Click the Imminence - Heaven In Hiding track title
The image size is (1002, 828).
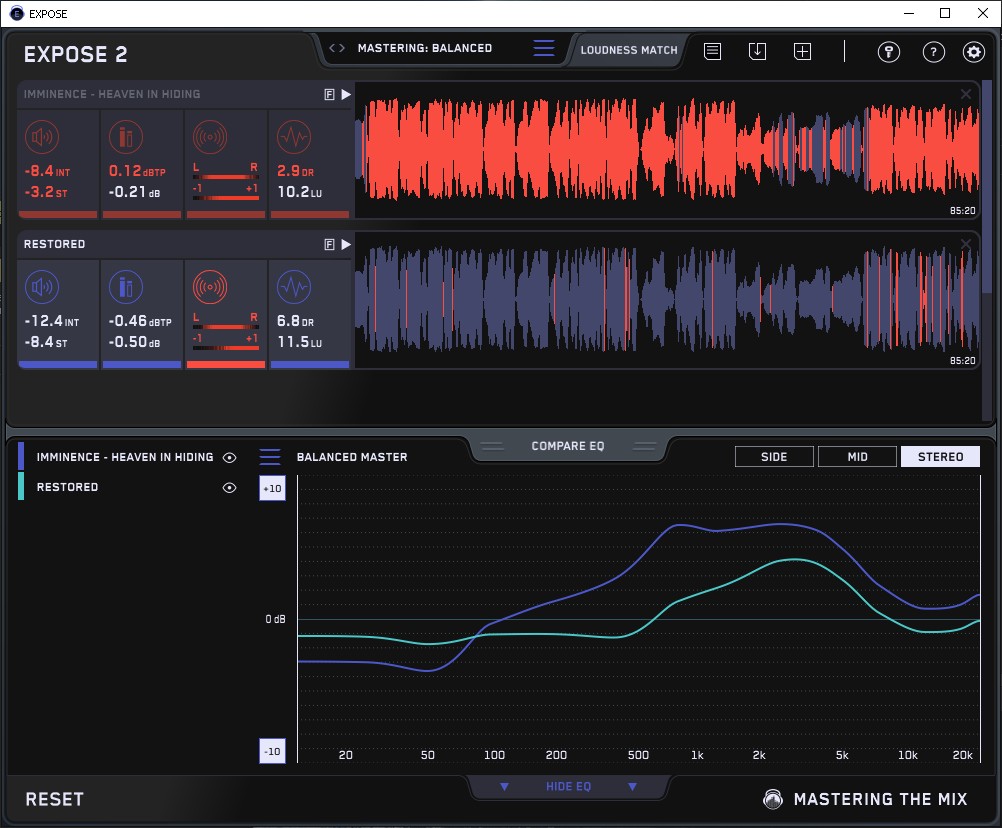(x=112, y=94)
